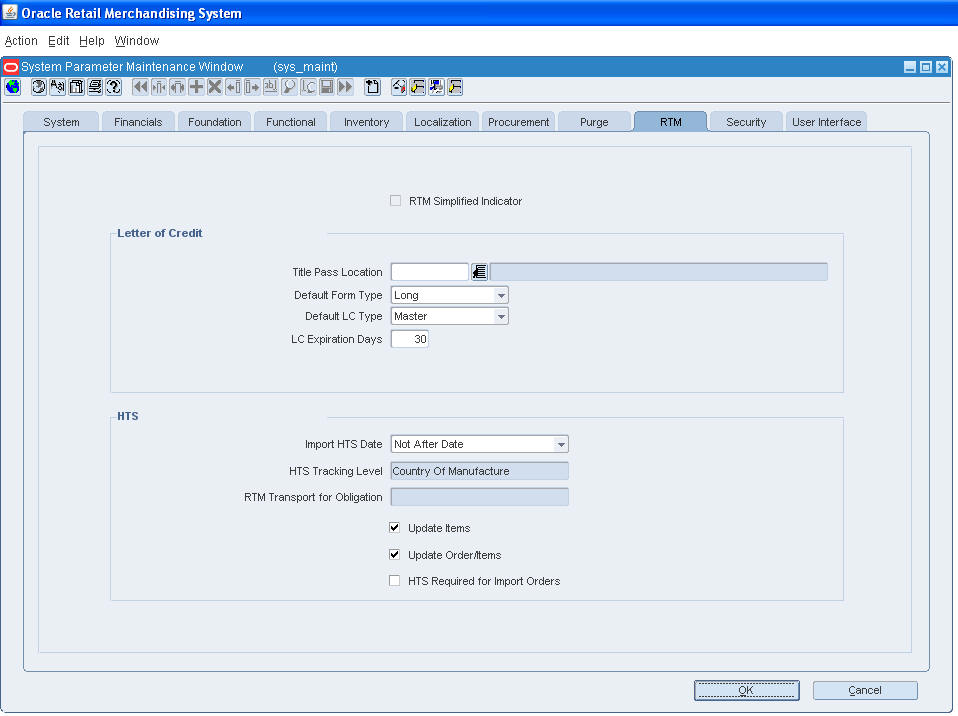Screen dimensions: 958x716
Task: Click the RTM Transport for Obligation field
Action: coord(480,497)
